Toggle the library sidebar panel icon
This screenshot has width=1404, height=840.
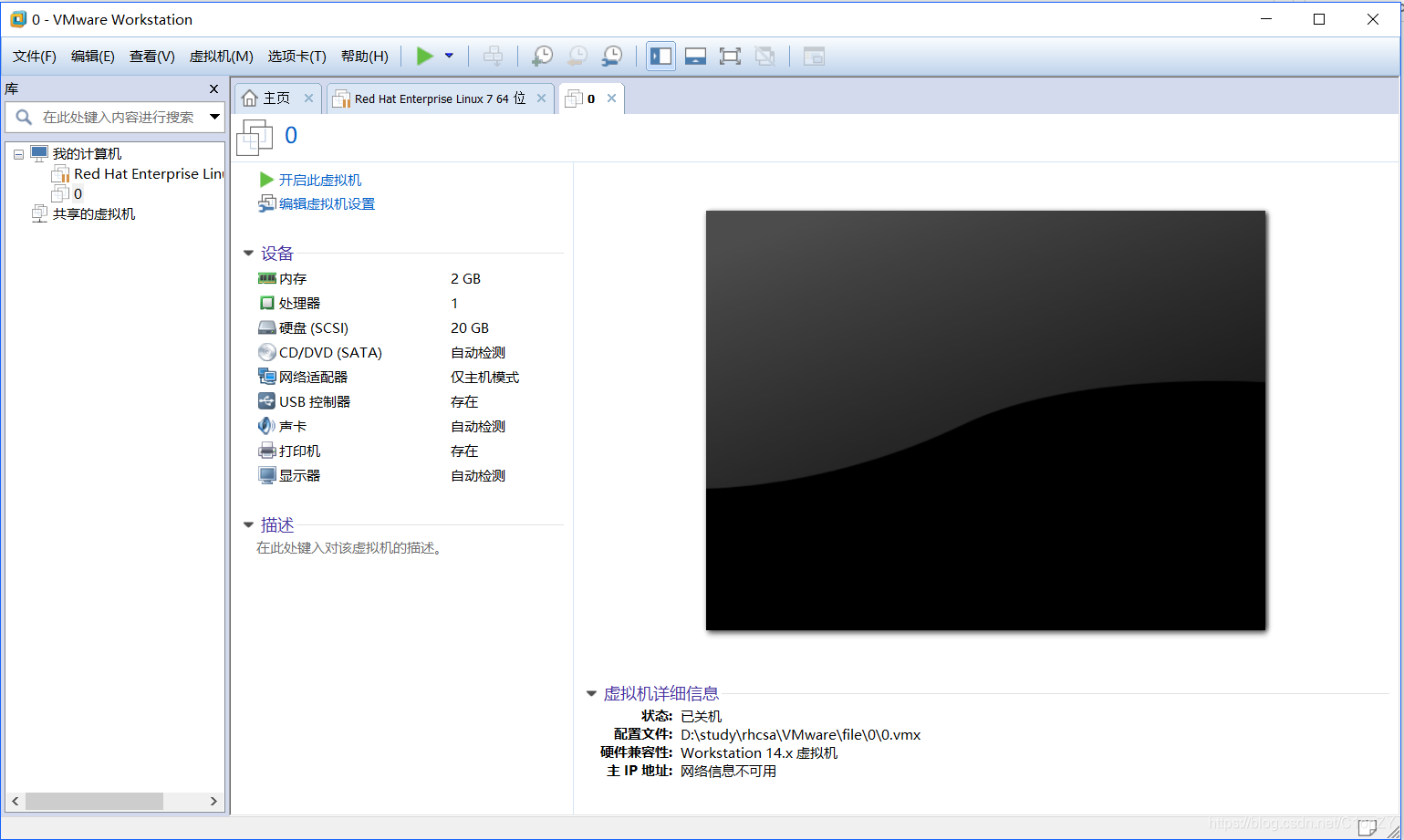pos(660,56)
